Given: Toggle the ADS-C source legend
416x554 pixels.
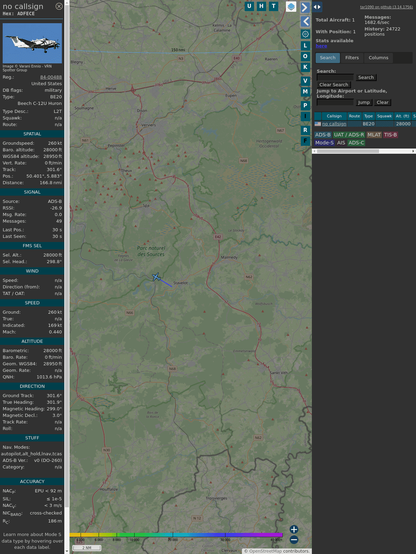Looking at the screenshot, I should 356,143.
